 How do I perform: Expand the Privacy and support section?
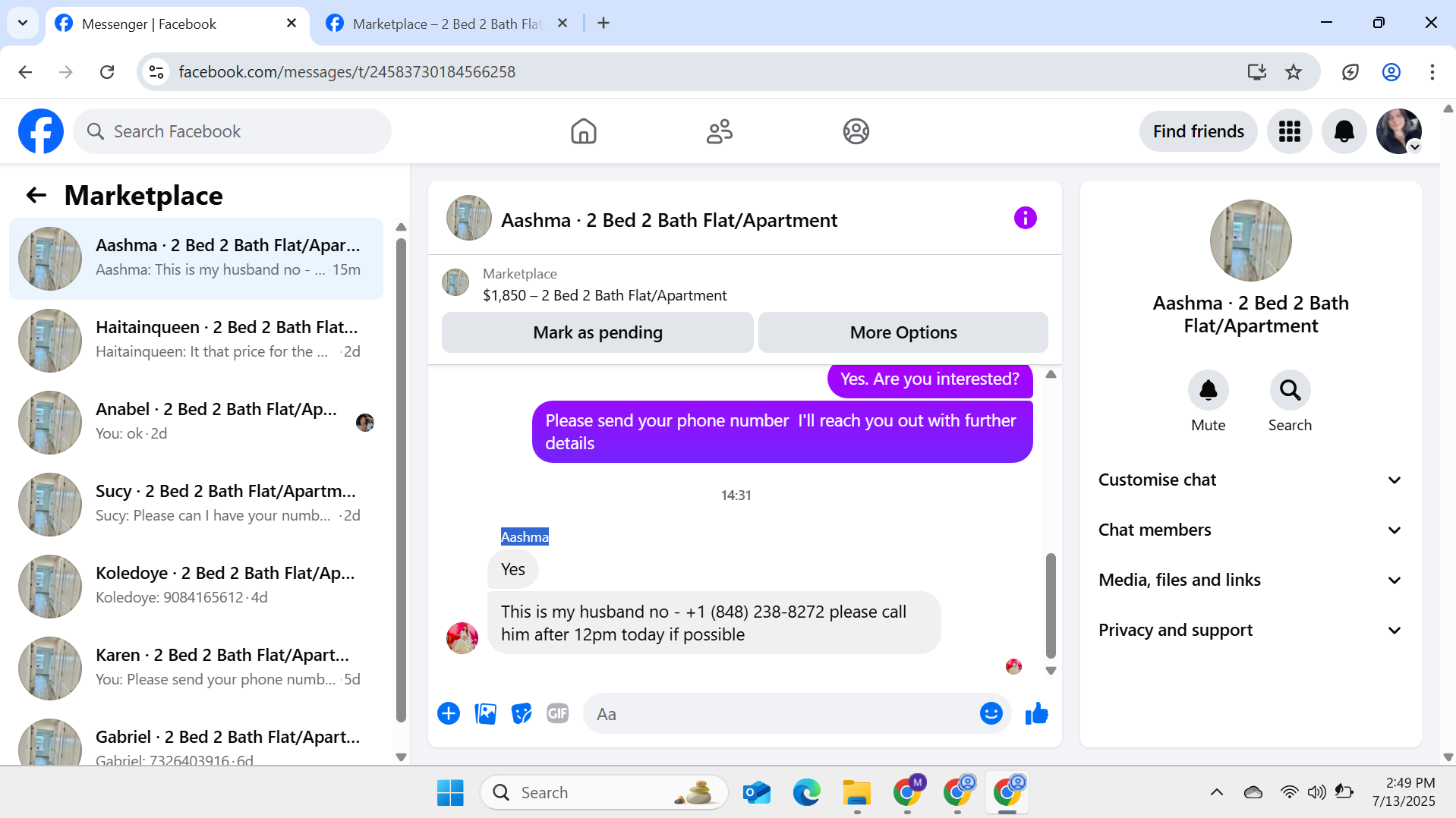tap(1250, 630)
